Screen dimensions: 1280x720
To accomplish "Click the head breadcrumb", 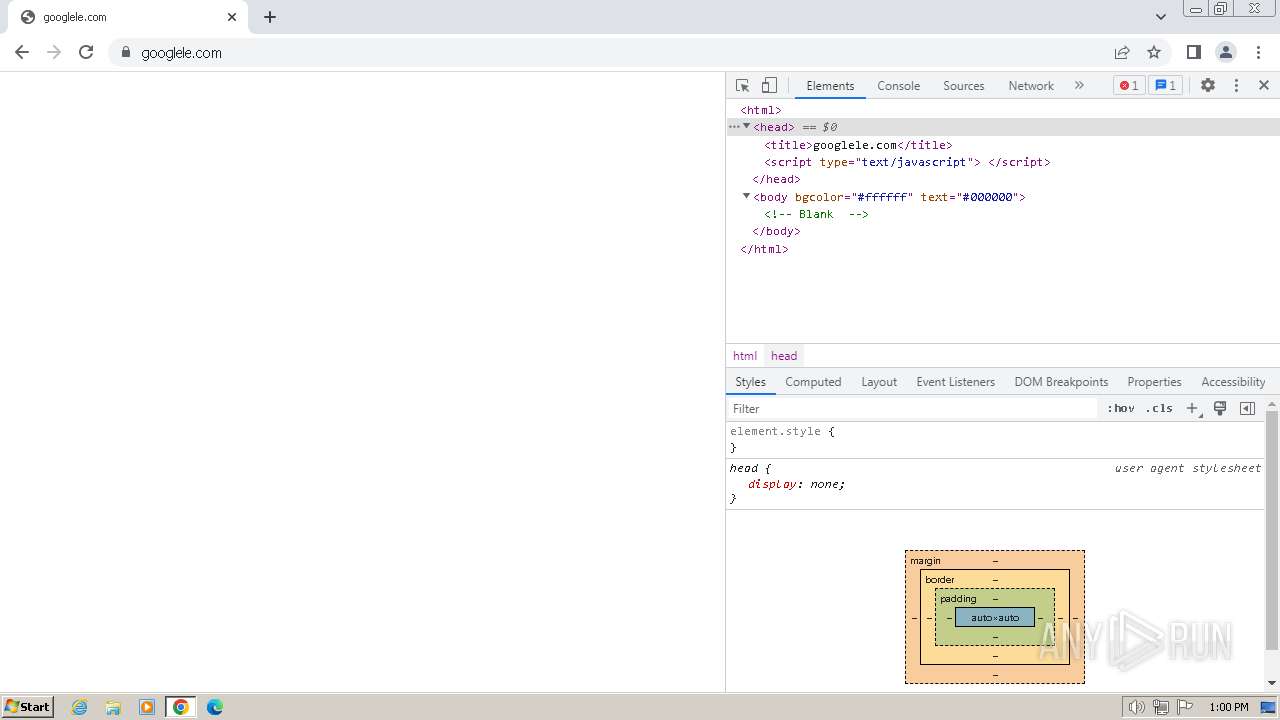I will pyautogui.click(x=784, y=356).
